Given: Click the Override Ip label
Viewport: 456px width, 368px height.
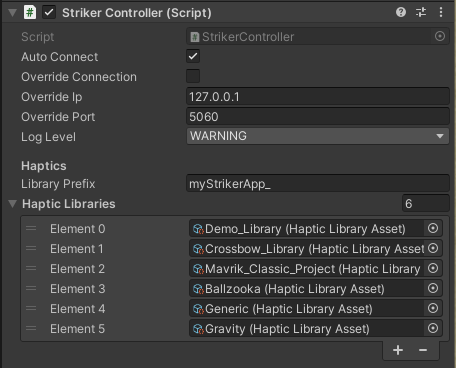Looking at the screenshot, I should [x=52, y=97].
